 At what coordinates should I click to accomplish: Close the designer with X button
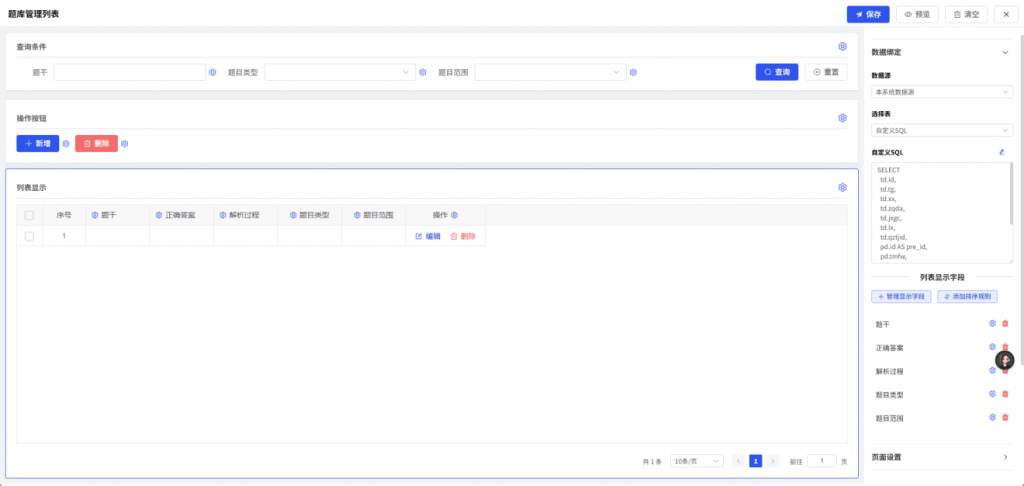pos(1006,14)
